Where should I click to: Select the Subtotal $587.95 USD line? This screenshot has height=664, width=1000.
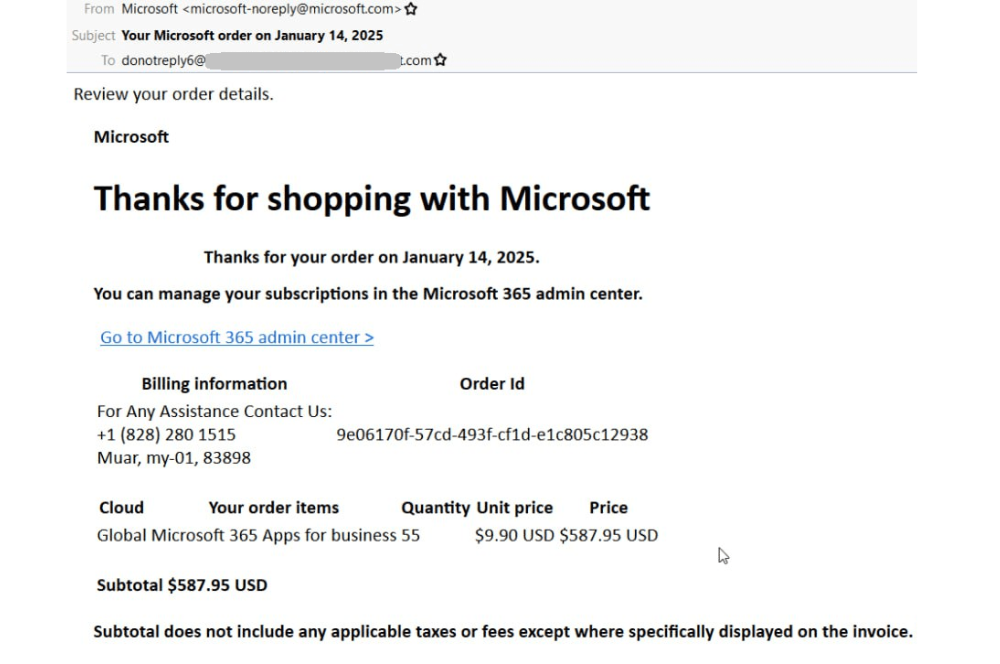[x=180, y=585]
